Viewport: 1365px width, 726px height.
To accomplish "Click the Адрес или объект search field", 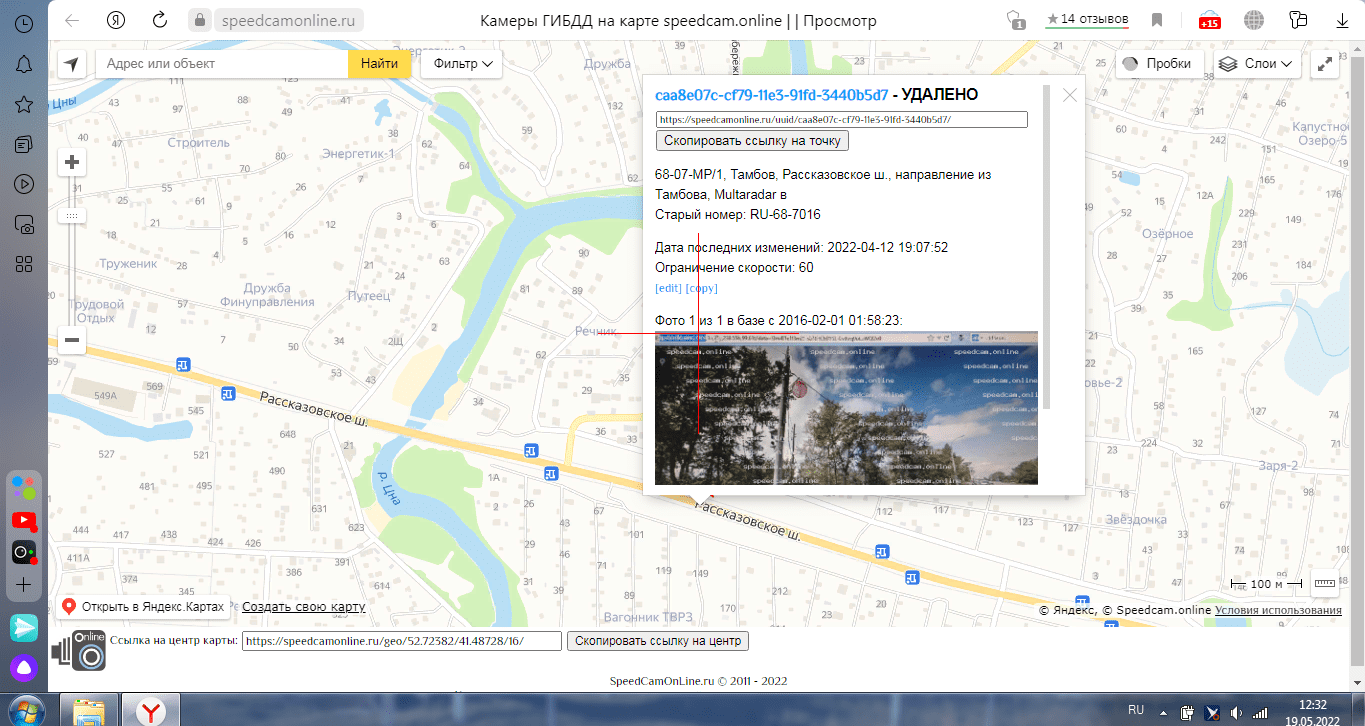I will tap(222, 64).
